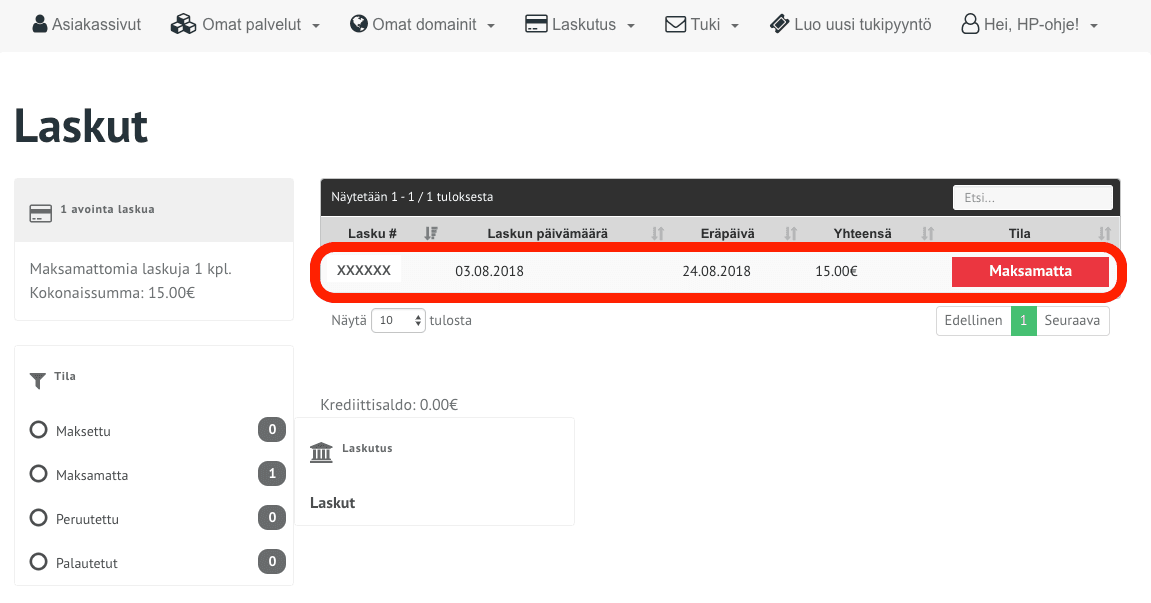The height and width of the screenshot is (603, 1151).
Task: Open the Luo uusi tukipyyntö menu item
Action: 862,24
